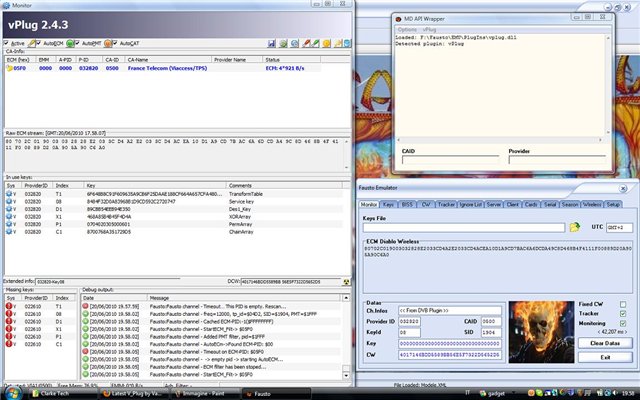Open the Tracker tab
The width and height of the screenshot is (640, 400).
point(446,204)
